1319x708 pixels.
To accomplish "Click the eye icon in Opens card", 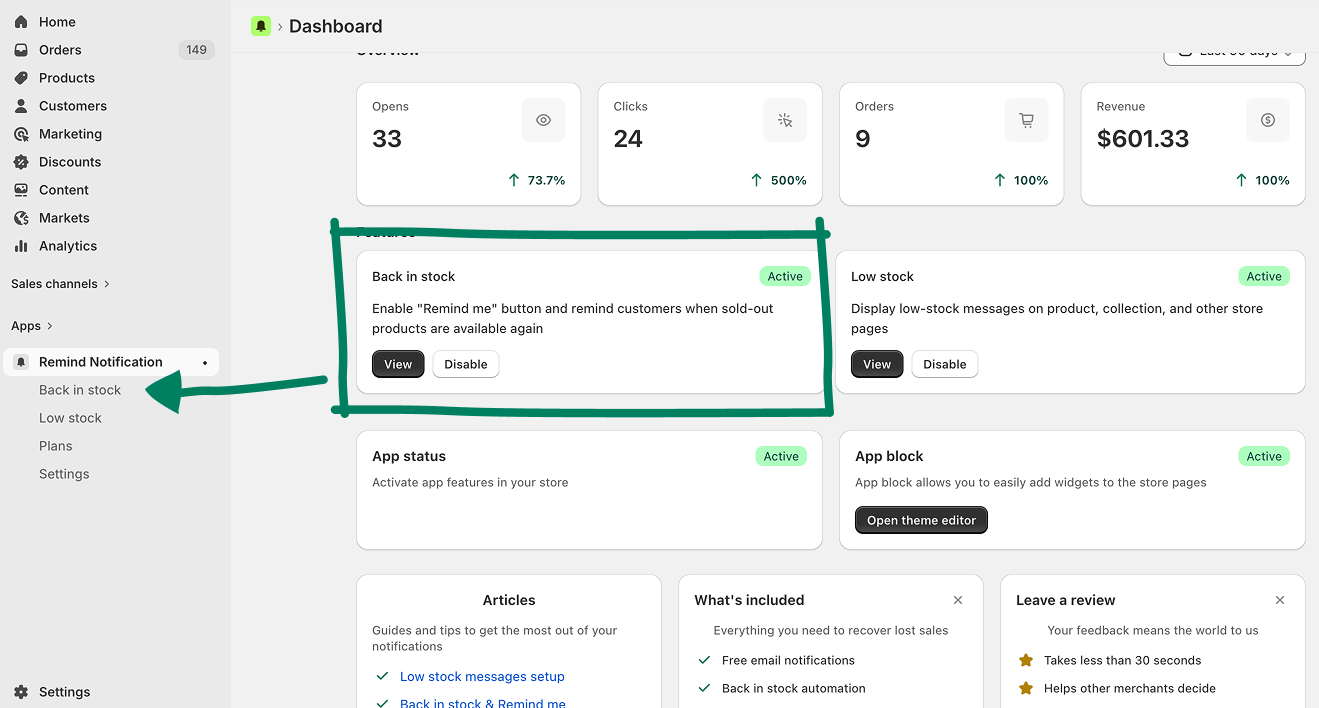I will [543, 120].
